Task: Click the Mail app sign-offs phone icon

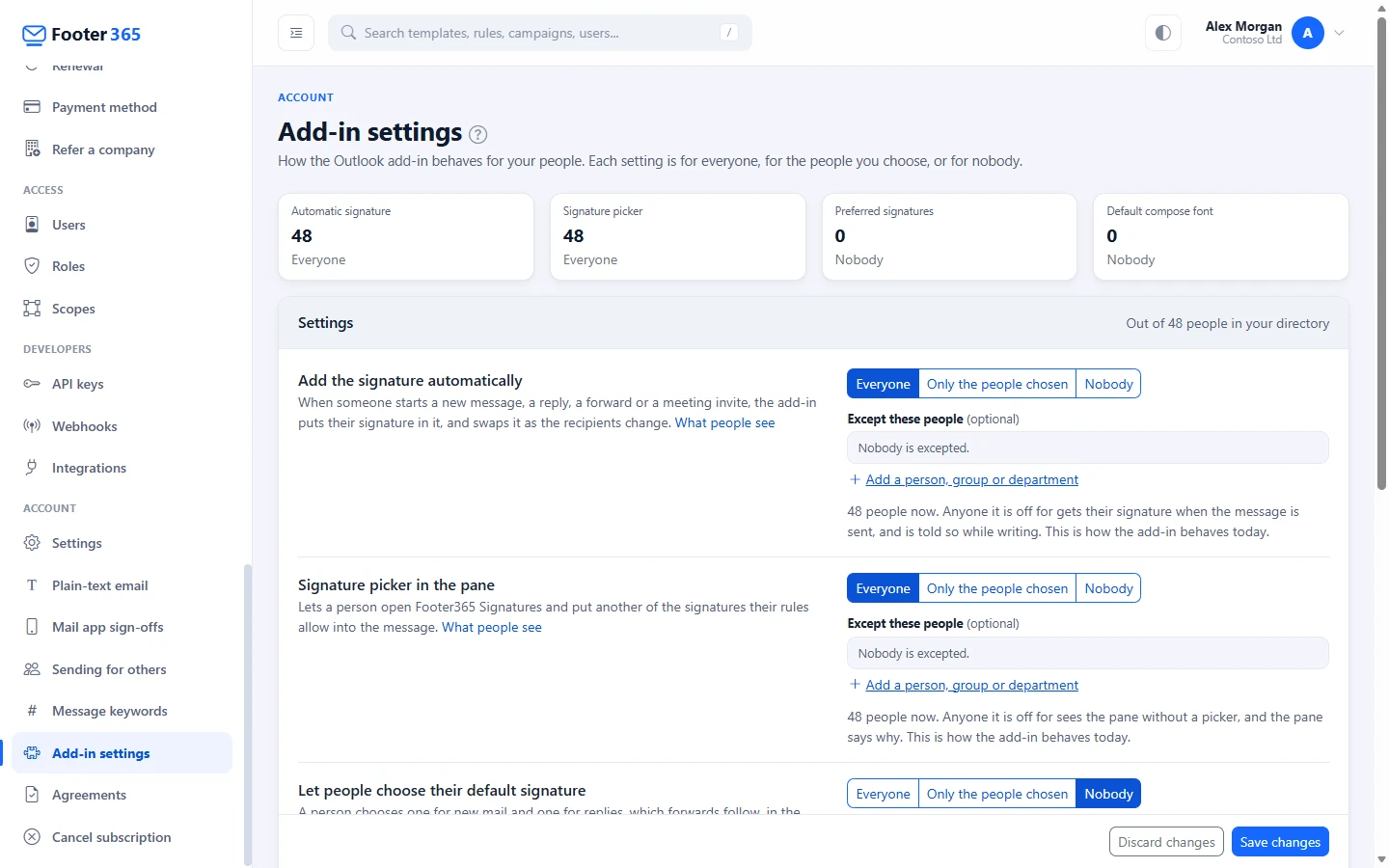Action: [32, 627]
